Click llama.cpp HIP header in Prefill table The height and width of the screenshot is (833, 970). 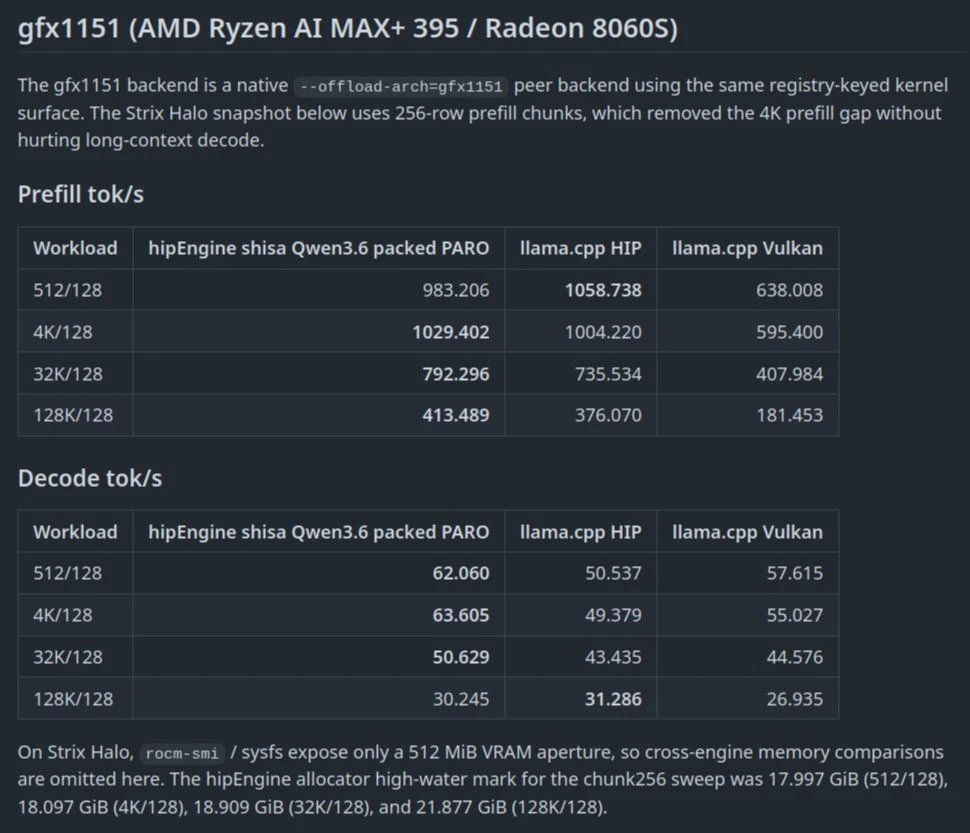[580, 248]
